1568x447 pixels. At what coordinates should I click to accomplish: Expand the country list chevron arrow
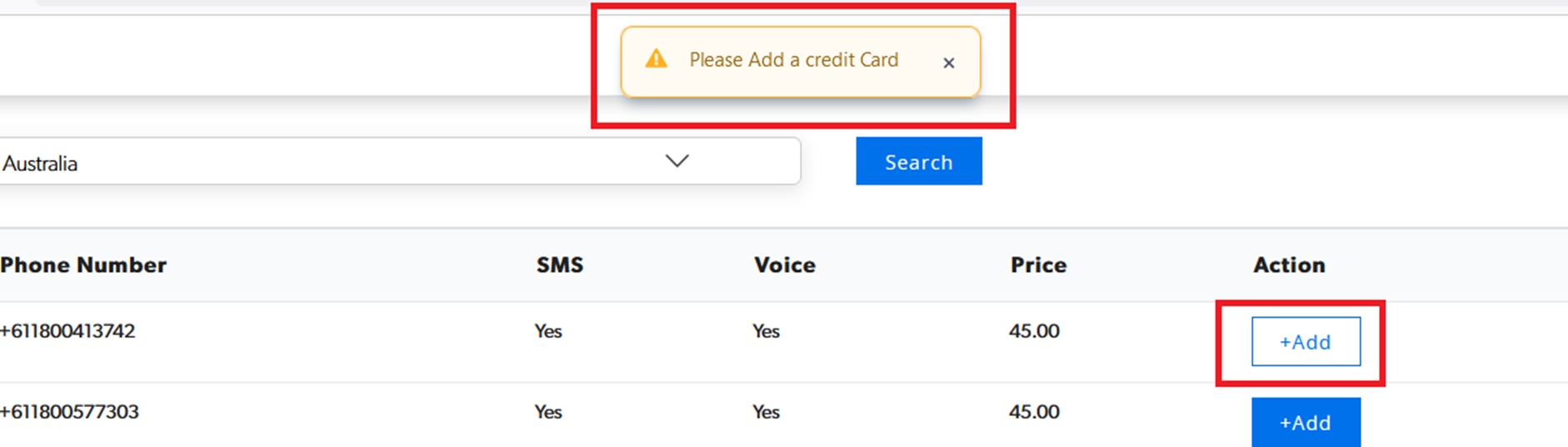coord(677,161)
